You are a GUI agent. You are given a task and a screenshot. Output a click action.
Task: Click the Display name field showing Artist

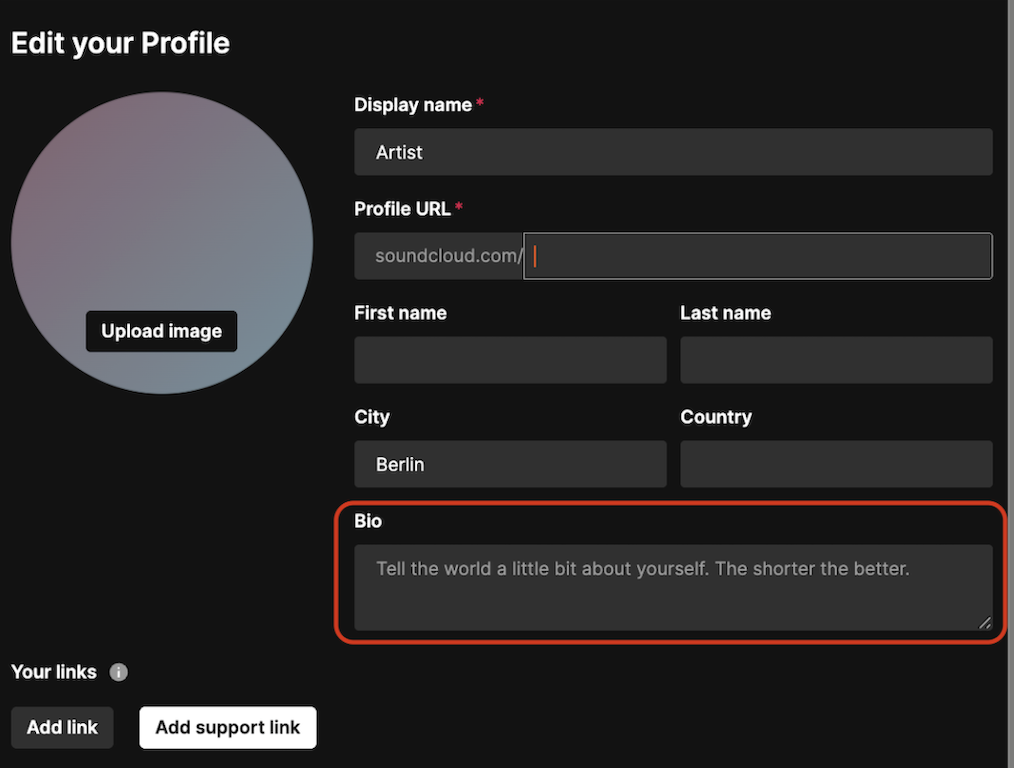point(672,152)
